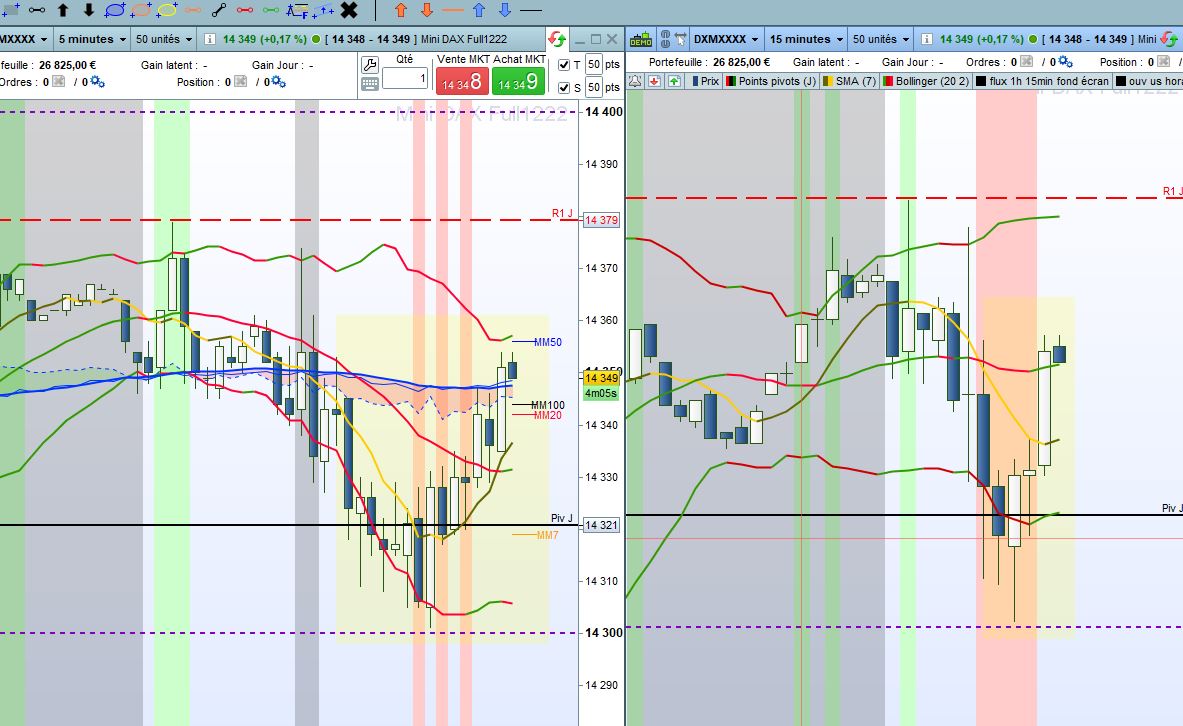The height and width of the screenshot is (726, 1183).
Task: Click the S points value field
Action: pos(594,87)
